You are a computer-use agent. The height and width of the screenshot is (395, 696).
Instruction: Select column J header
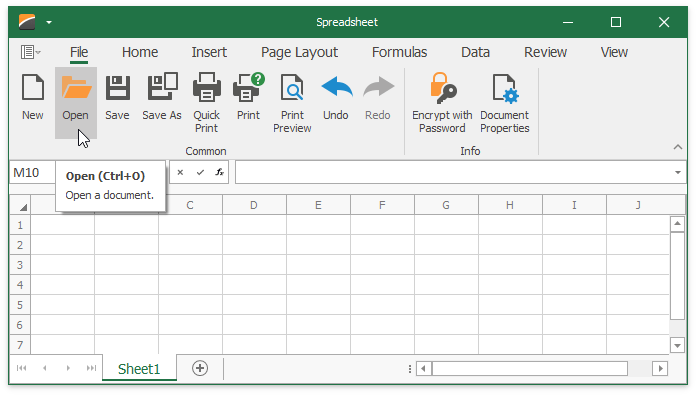(x=638, y=205)
